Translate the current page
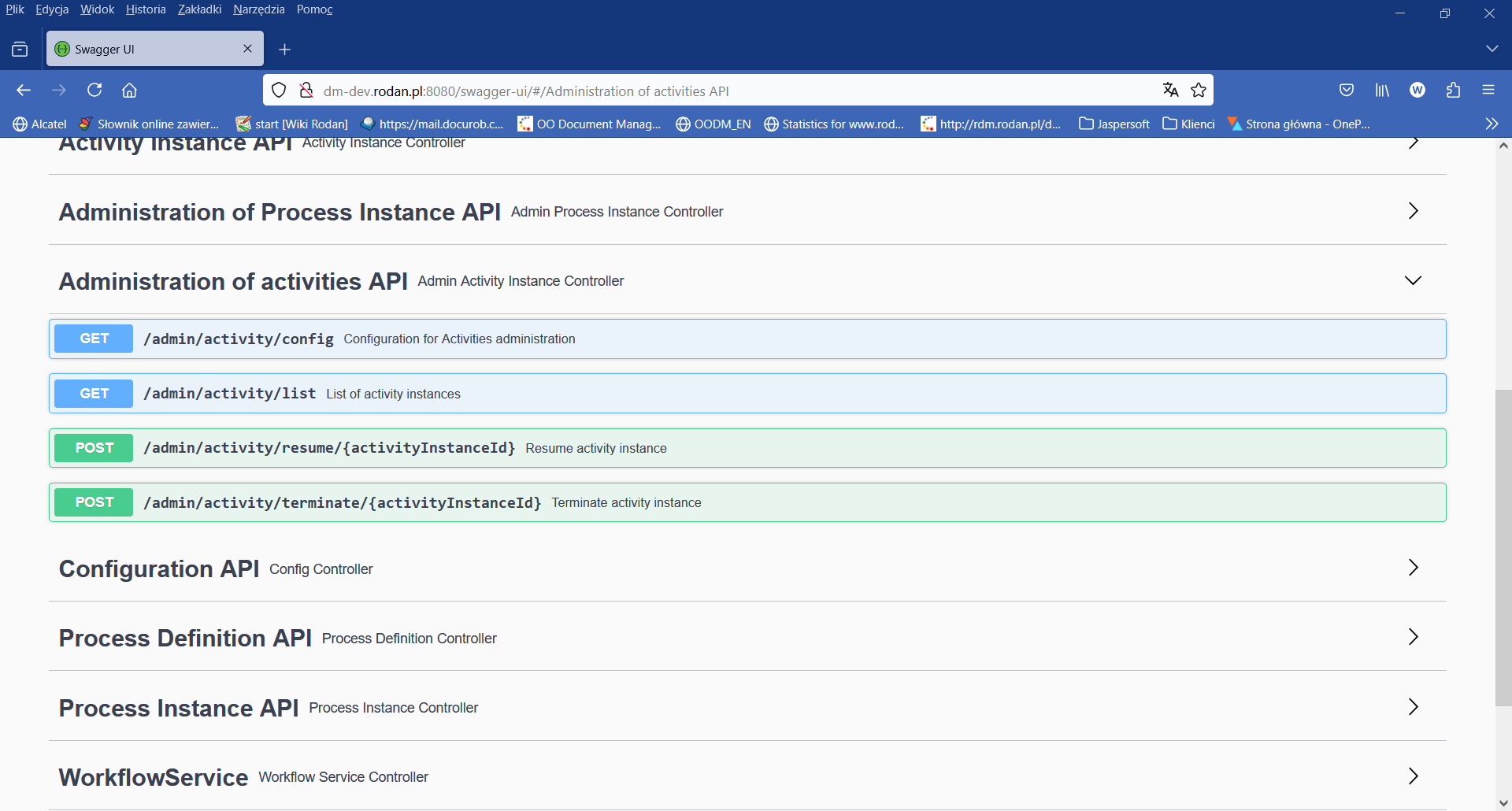Screen dimensions: 1512x811 pyautogui.click(x=1170, y=90)
